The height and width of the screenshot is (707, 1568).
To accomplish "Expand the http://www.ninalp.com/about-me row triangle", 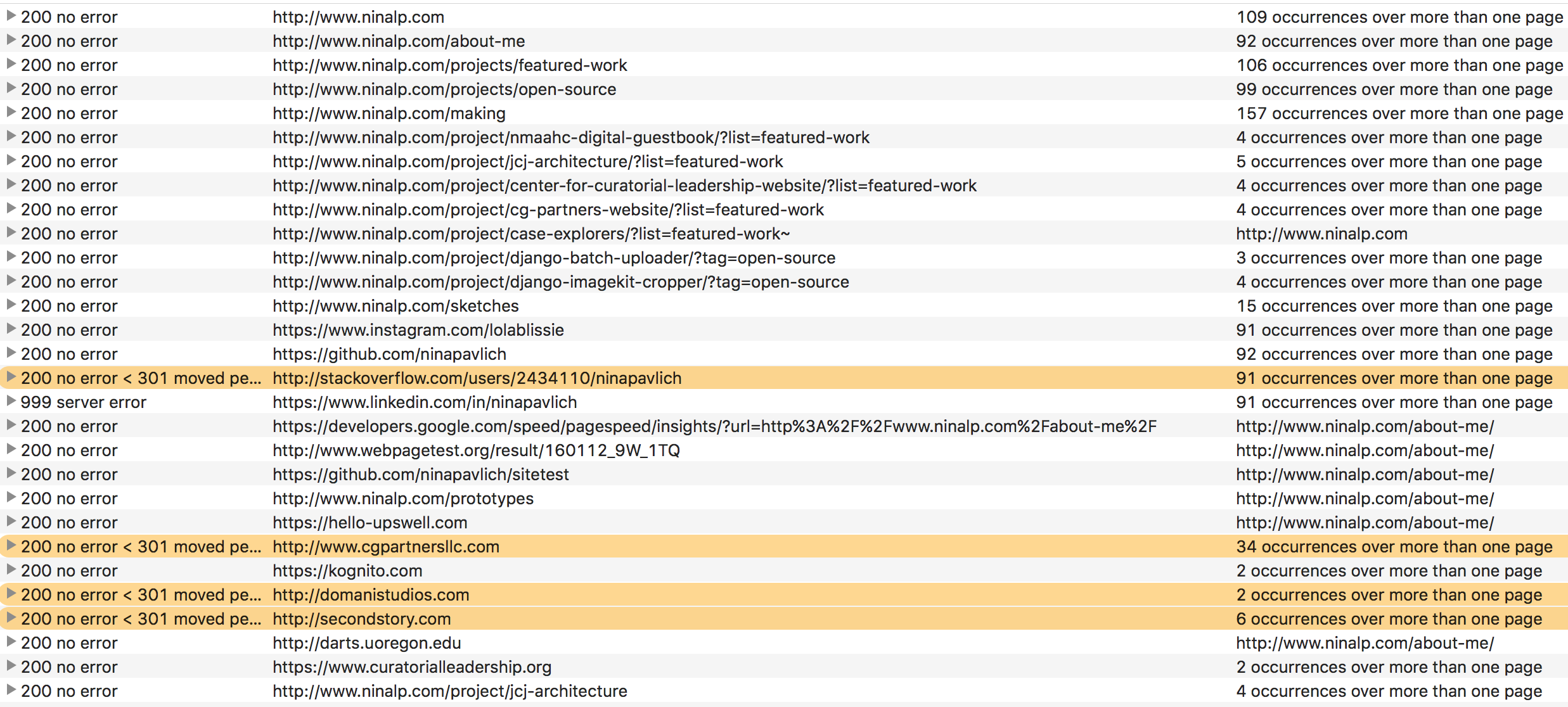I will pos(11,40).
